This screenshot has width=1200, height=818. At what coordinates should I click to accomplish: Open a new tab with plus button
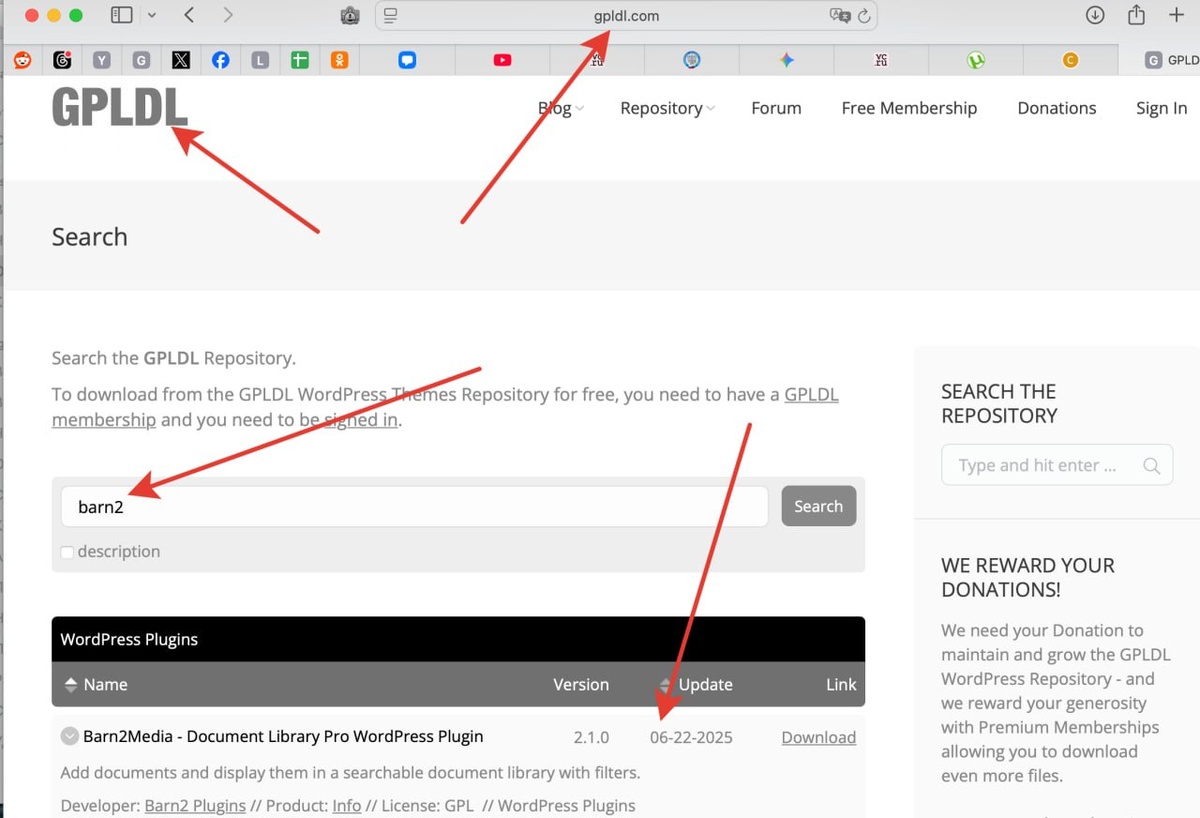coord(1176,15)
